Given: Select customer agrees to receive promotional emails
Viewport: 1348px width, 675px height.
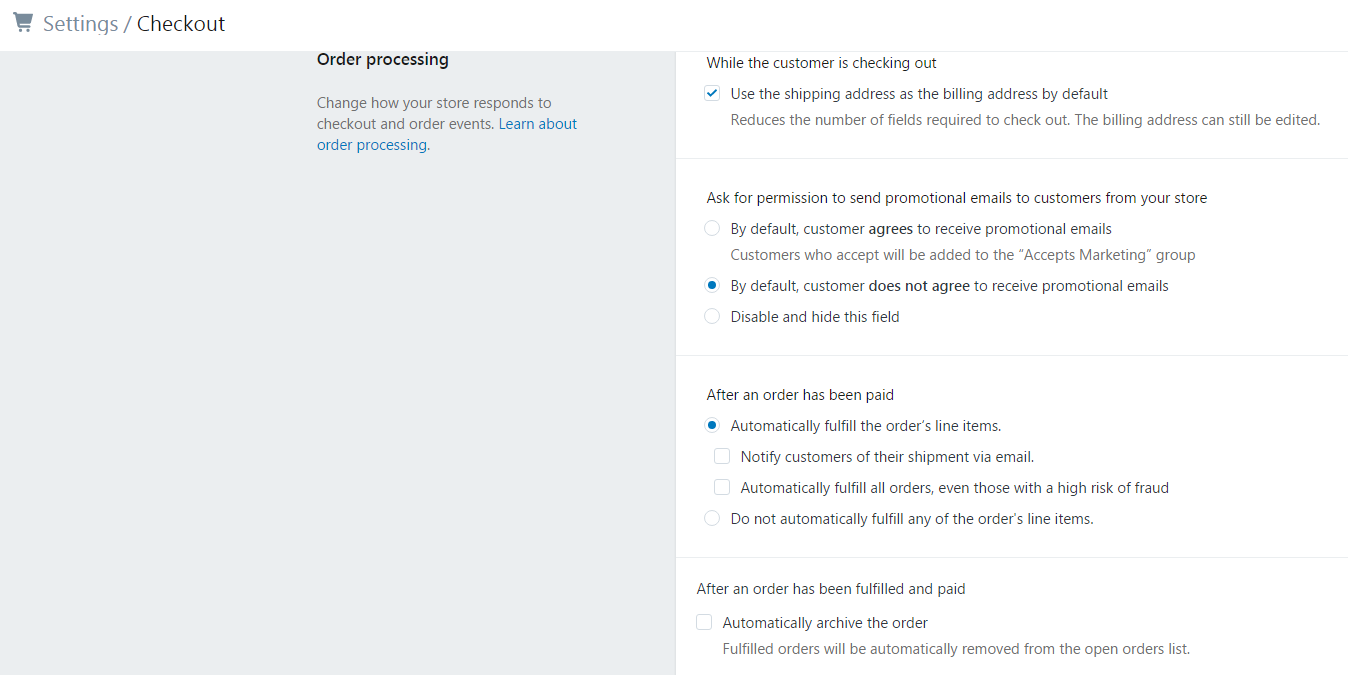Looking at the screenshot, I should pos(712,229).
